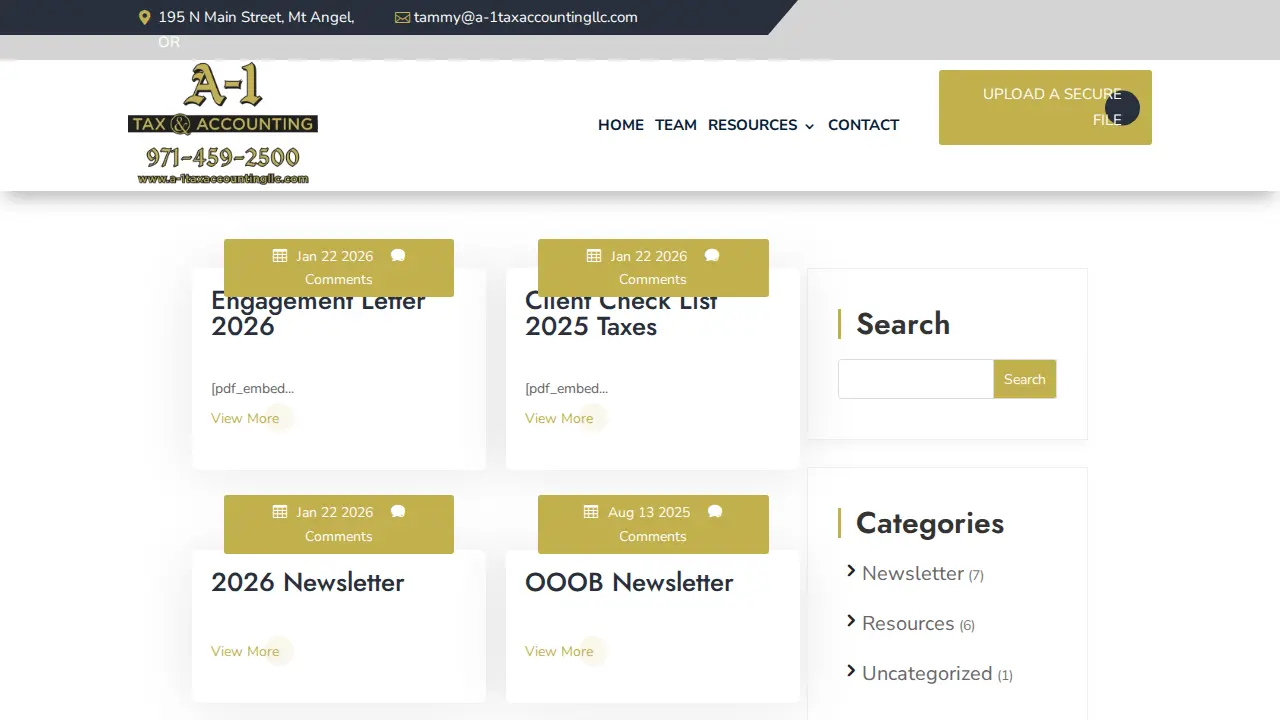The width and height of the screenshot is (1280, 720).
Task: Go to the Home page
Action: pyautogui.click(x=621, y=125)
